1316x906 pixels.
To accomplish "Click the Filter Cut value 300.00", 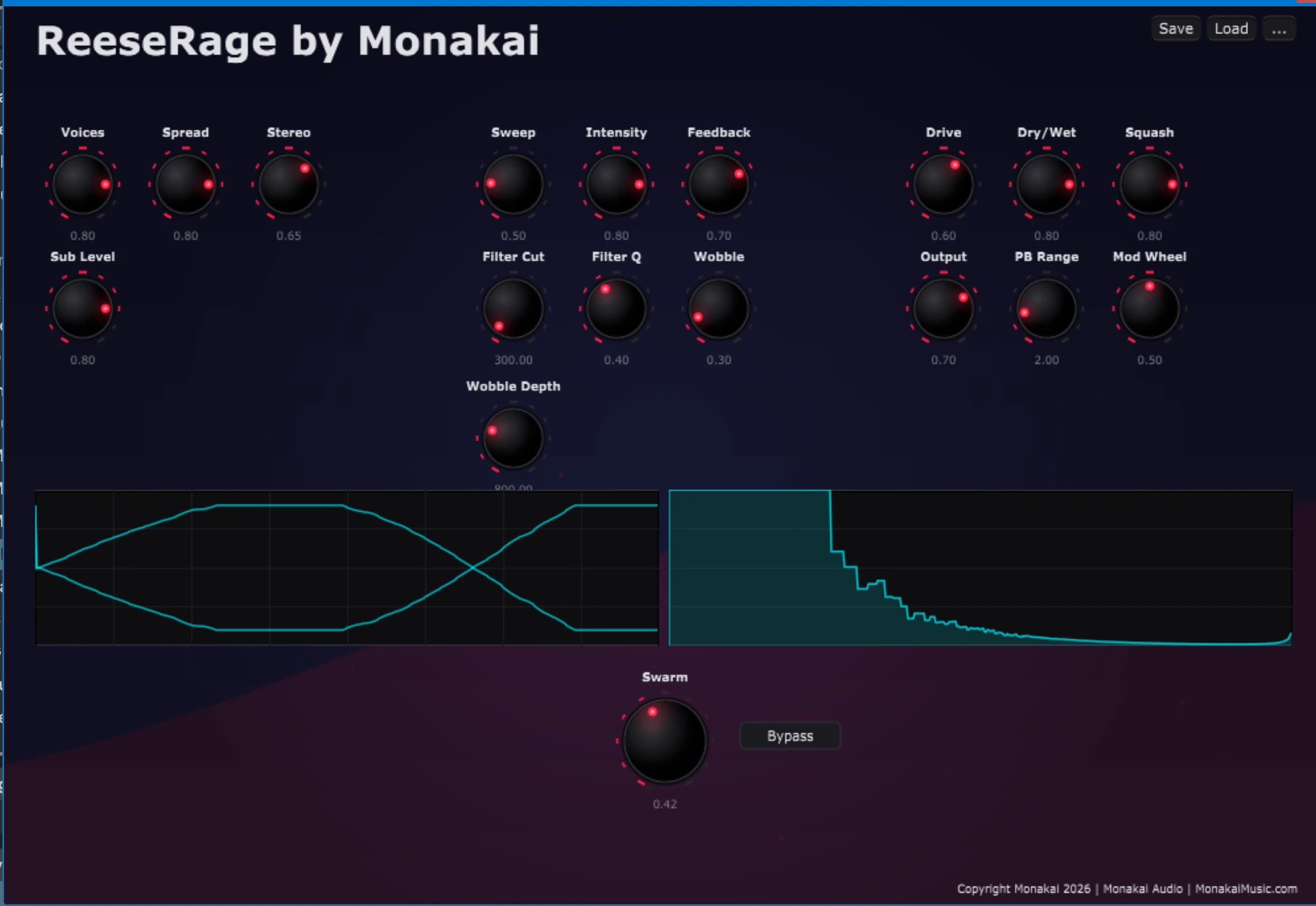I will tap(513, 360).
